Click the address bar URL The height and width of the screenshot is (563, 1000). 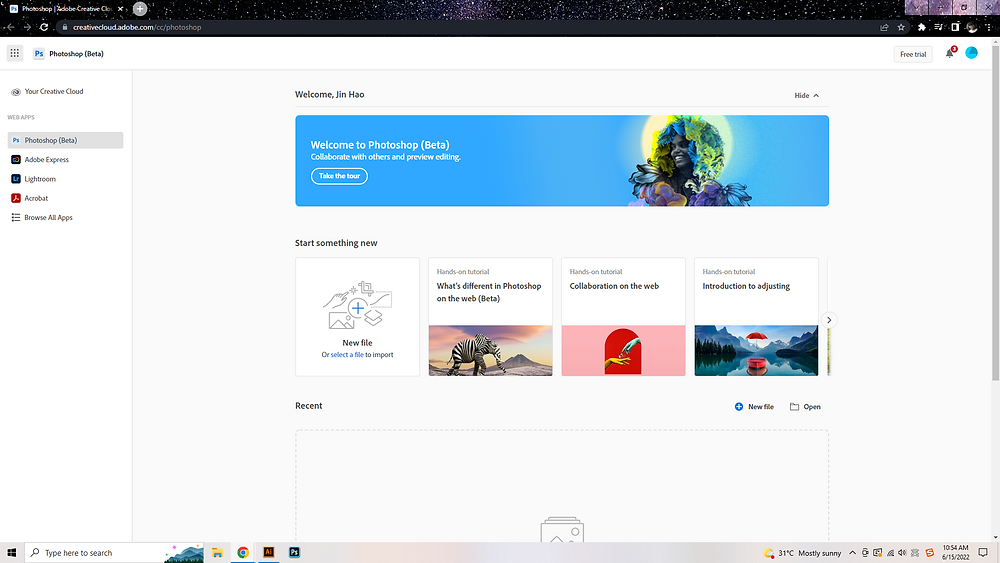pos(137,27)
